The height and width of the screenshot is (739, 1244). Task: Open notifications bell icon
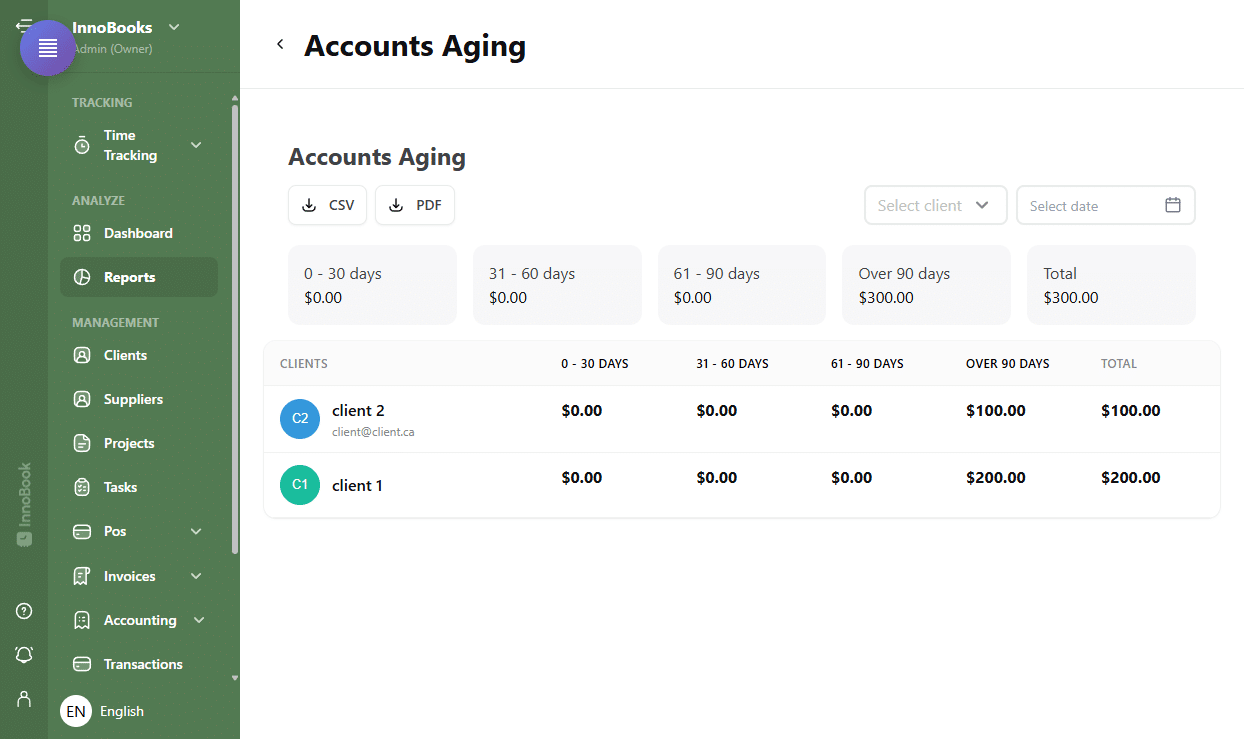click(x=24, y=654)
